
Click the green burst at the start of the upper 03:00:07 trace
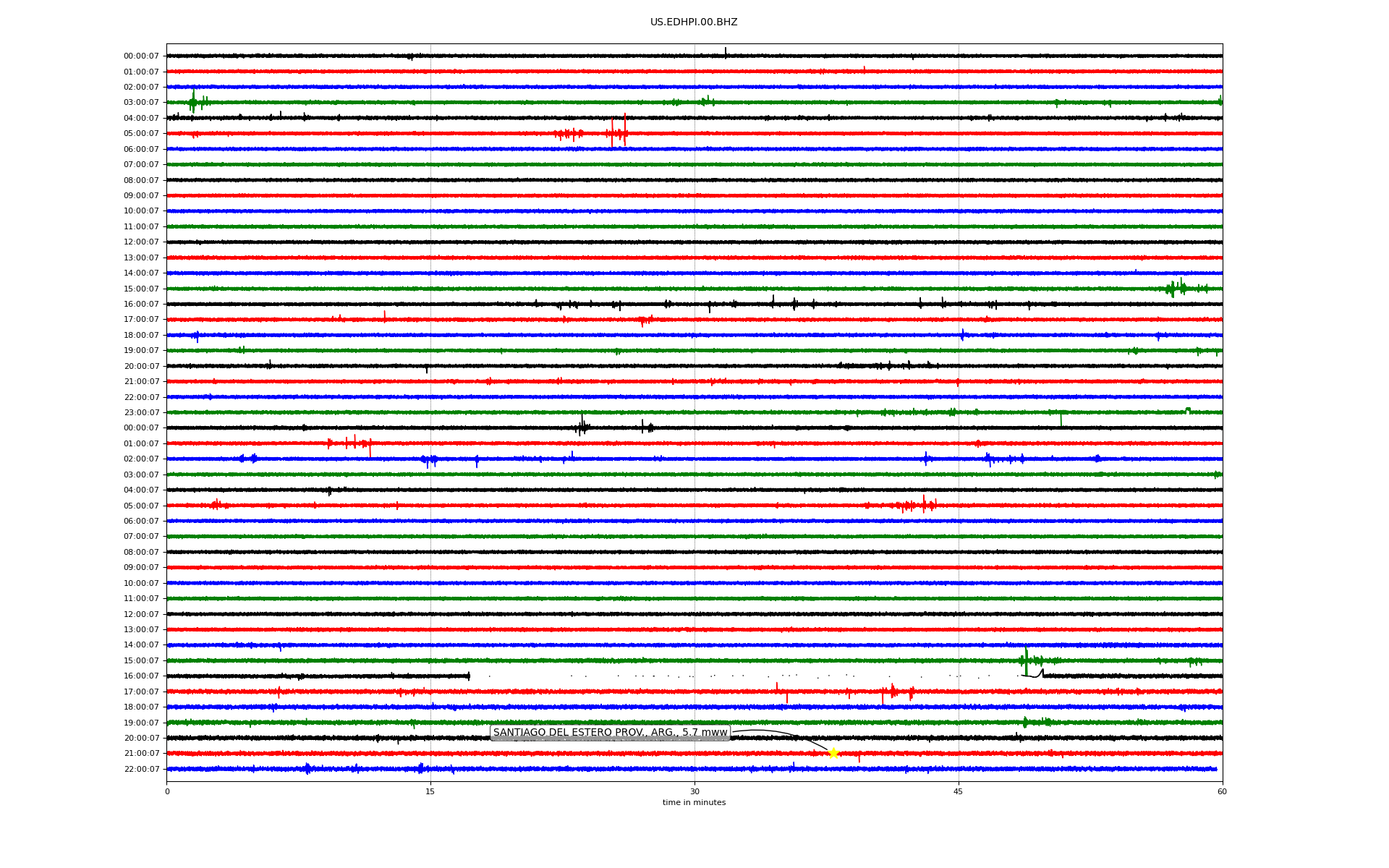pyautogui.click(x=193, y=102)
